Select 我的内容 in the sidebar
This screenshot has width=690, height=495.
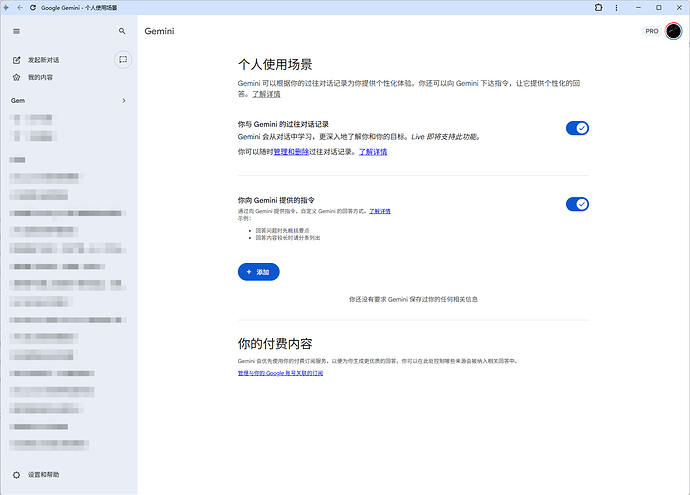[x=40, y=77]
